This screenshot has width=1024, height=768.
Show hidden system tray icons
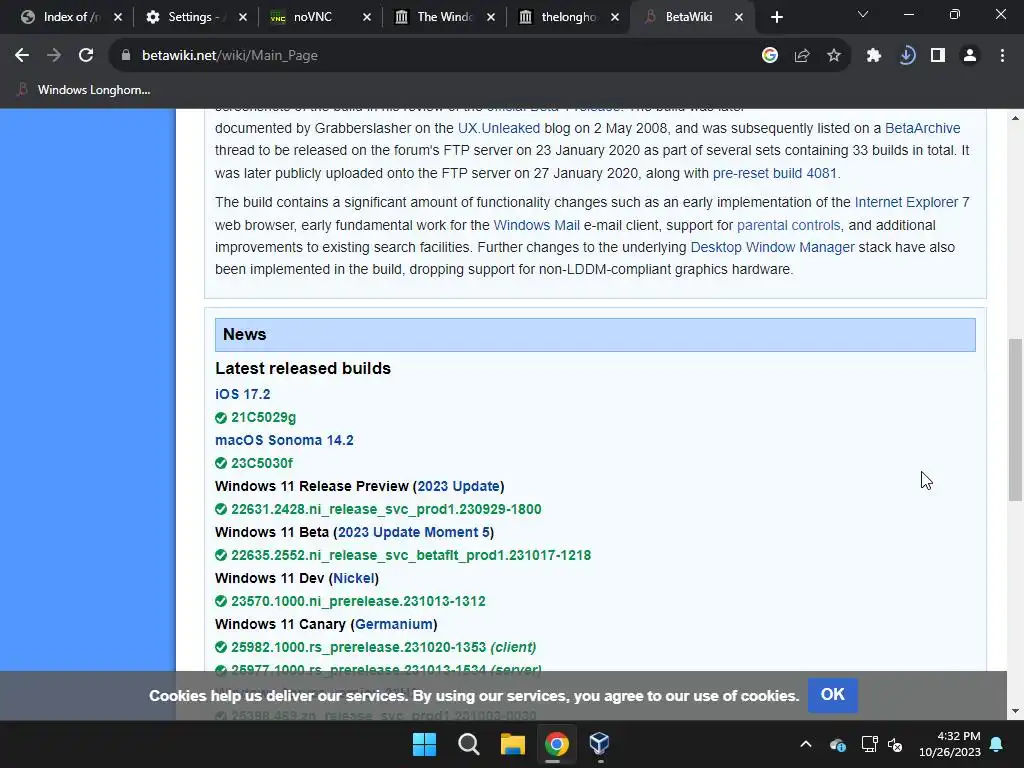806,744
